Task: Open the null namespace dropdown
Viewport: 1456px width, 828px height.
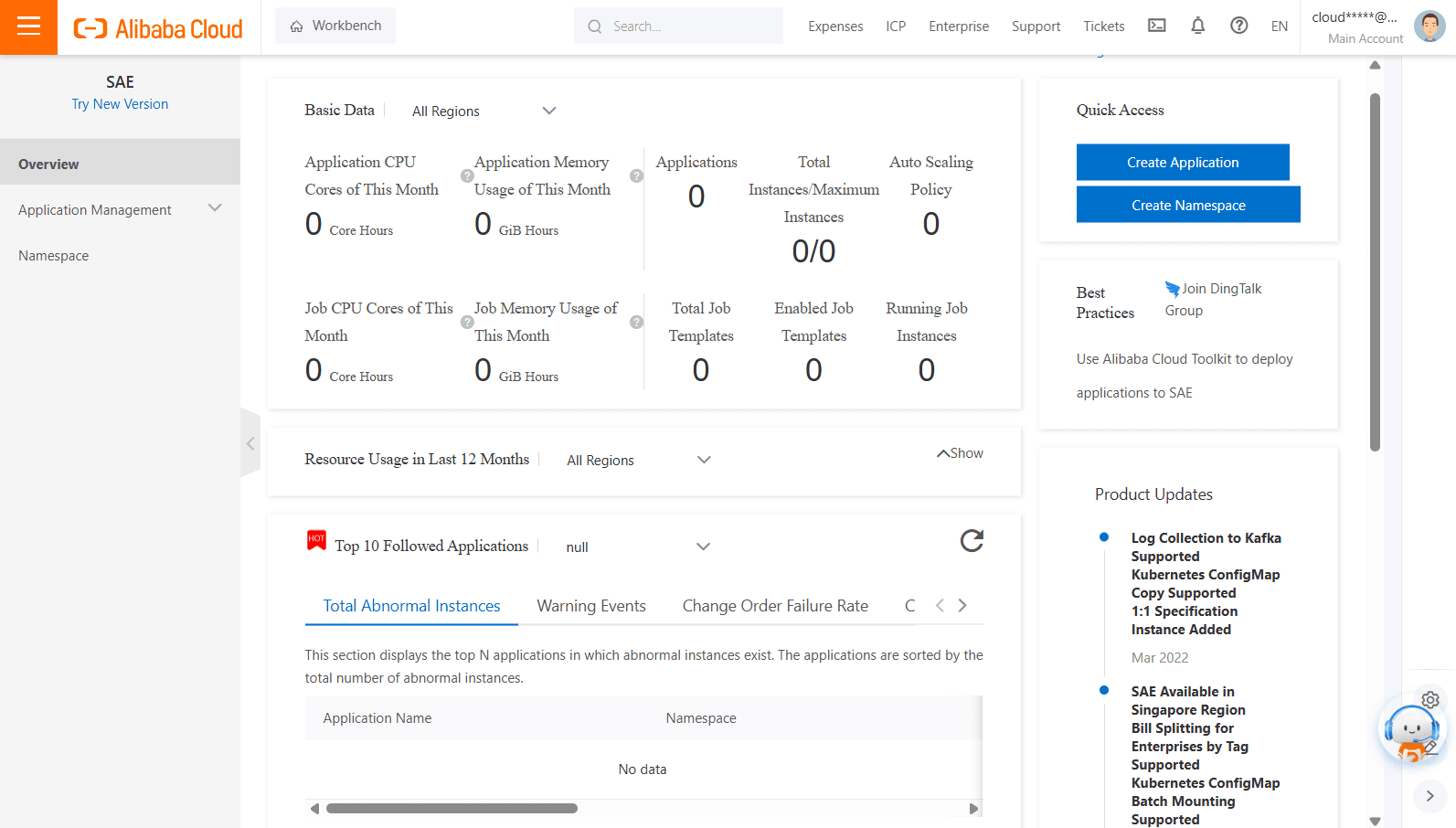Action: point(638,547)
